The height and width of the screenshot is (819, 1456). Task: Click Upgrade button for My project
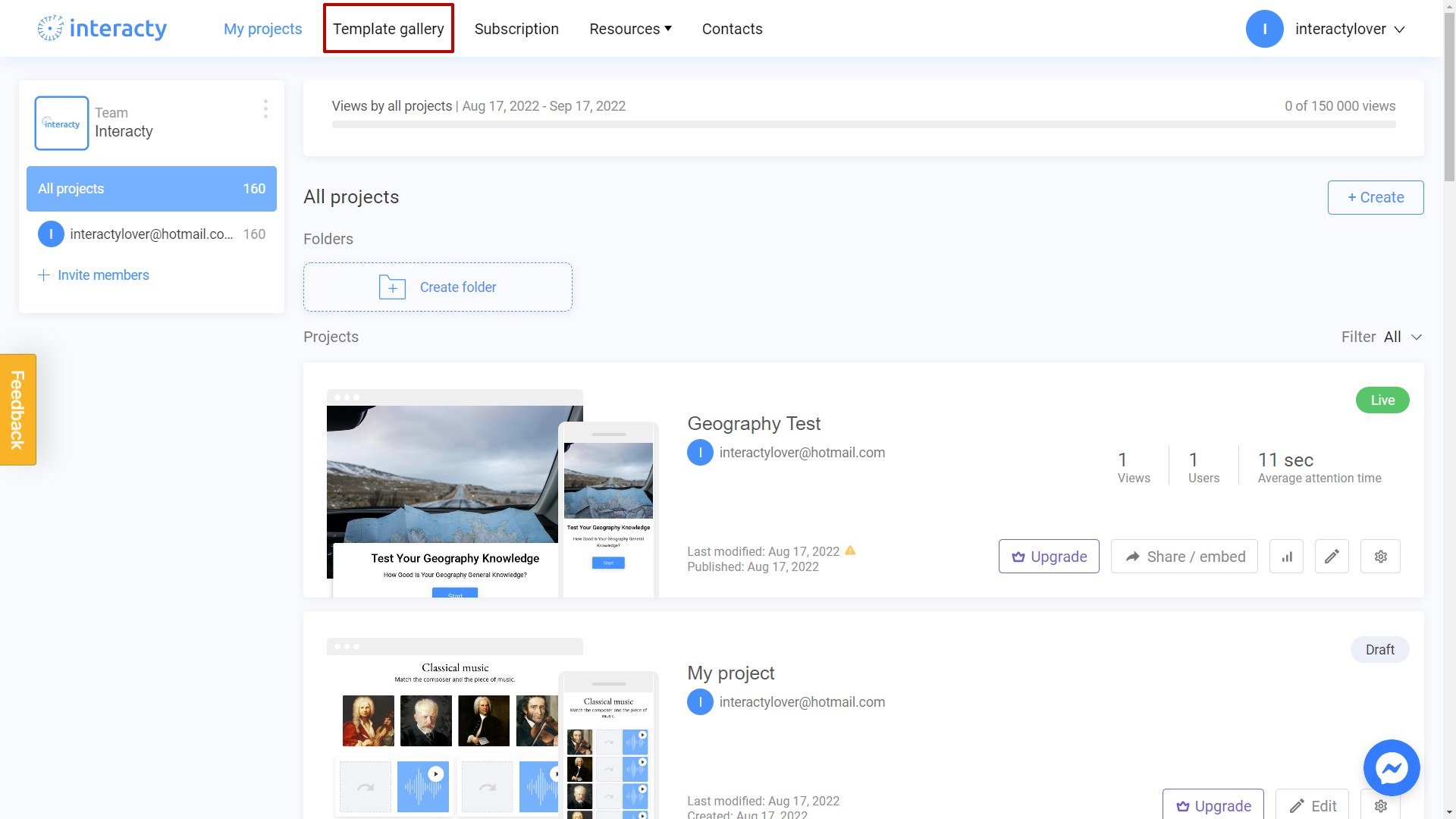1213,805
